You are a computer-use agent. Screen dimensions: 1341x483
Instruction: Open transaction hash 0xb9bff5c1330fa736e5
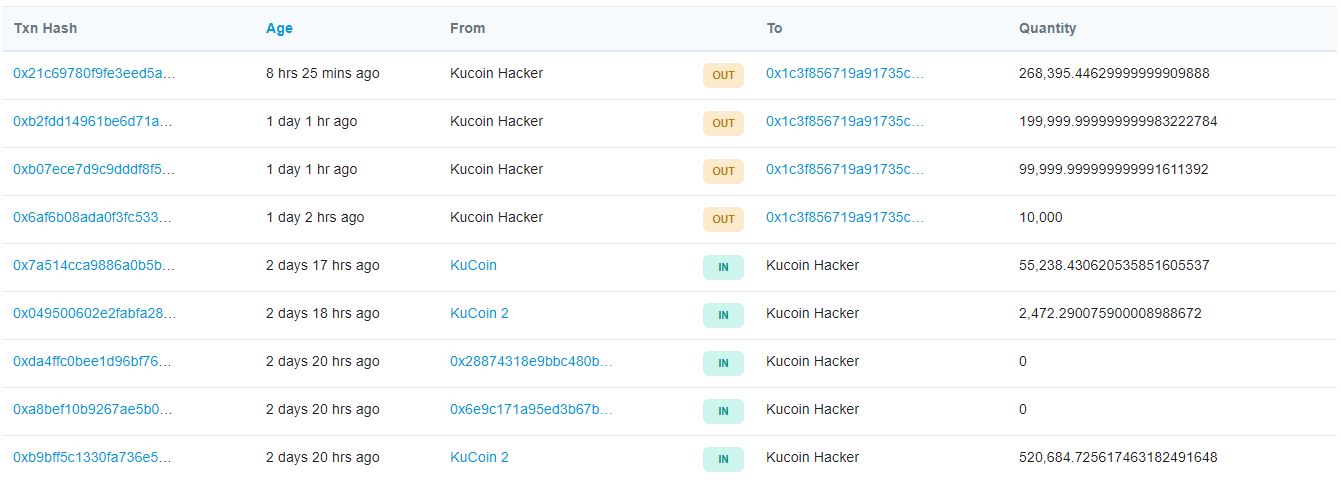pyautogui.click(x=94, y=457)
